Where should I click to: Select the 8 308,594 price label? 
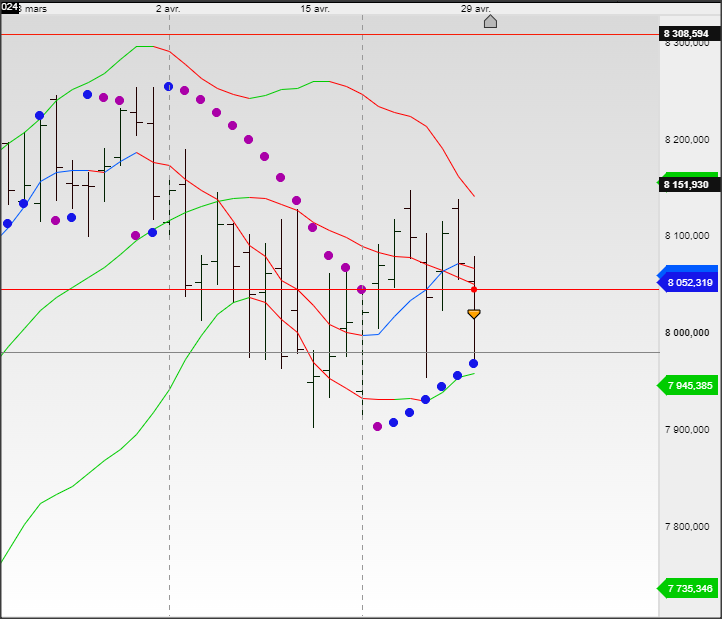click(x=689, y=34)
